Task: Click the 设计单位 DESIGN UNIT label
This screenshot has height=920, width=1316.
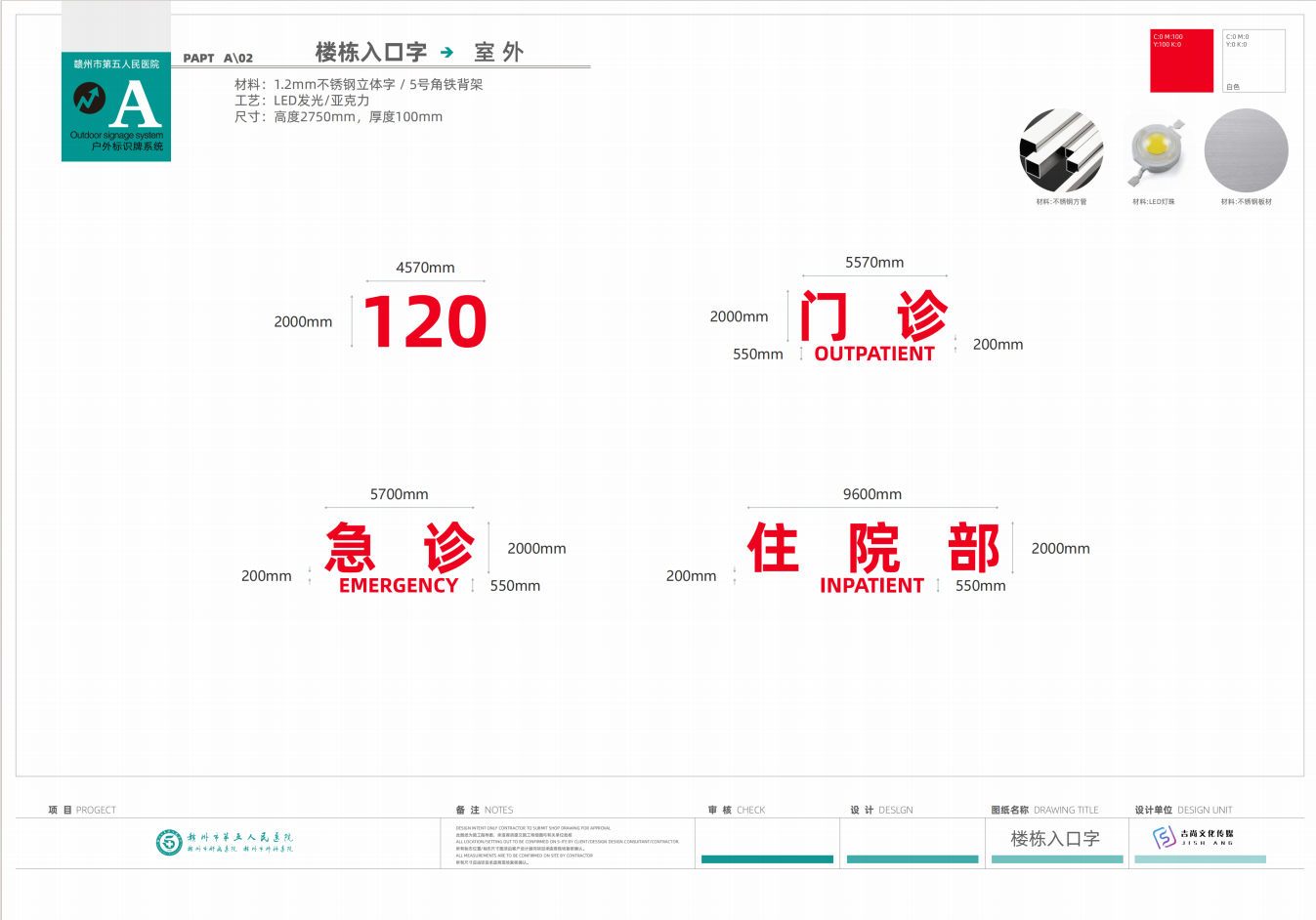Action: [x=1183, y=810]
